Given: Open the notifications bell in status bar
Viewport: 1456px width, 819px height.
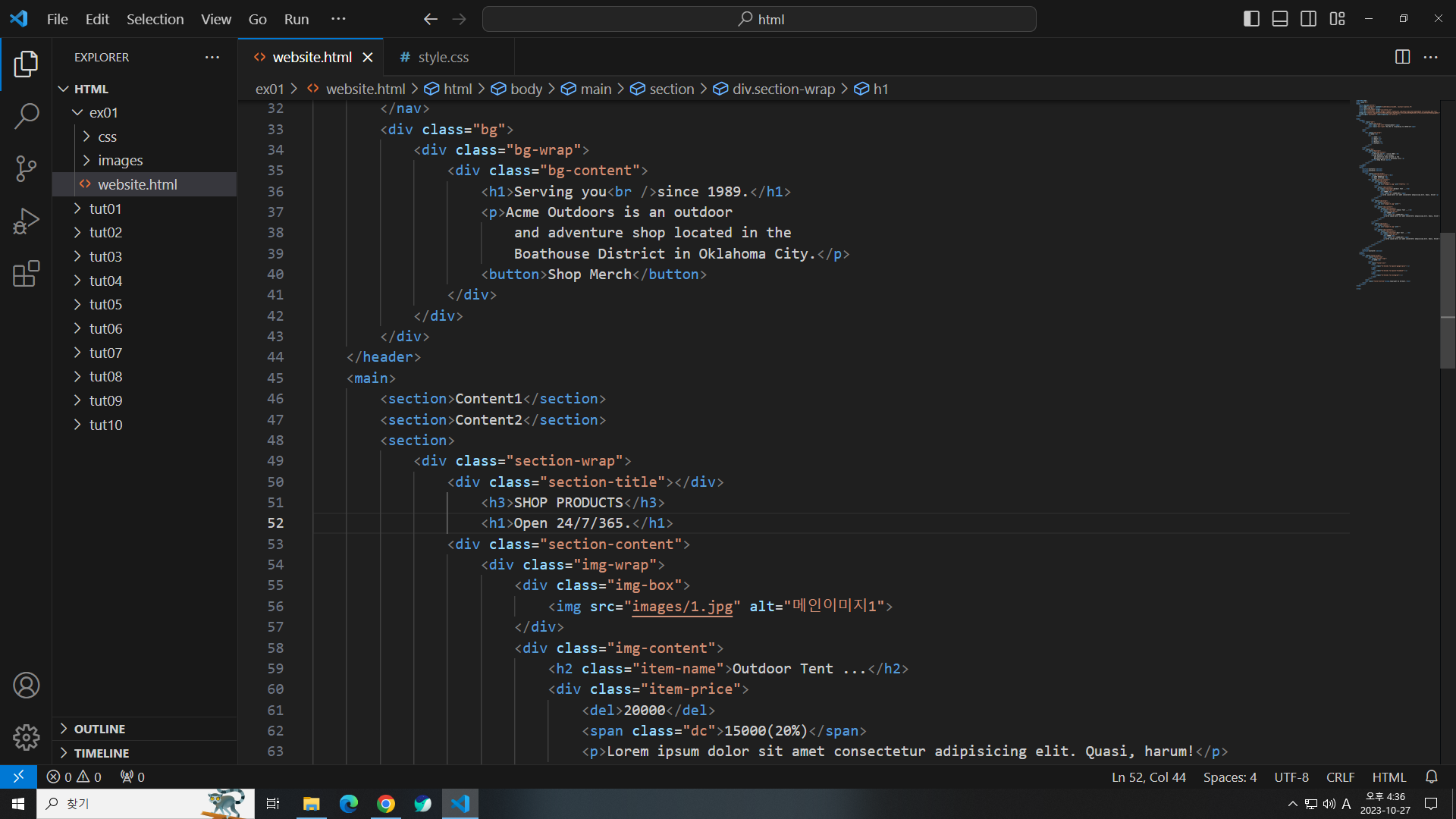Looking at the screenshot, I should pyautogui.click(x=1431, y=777).
